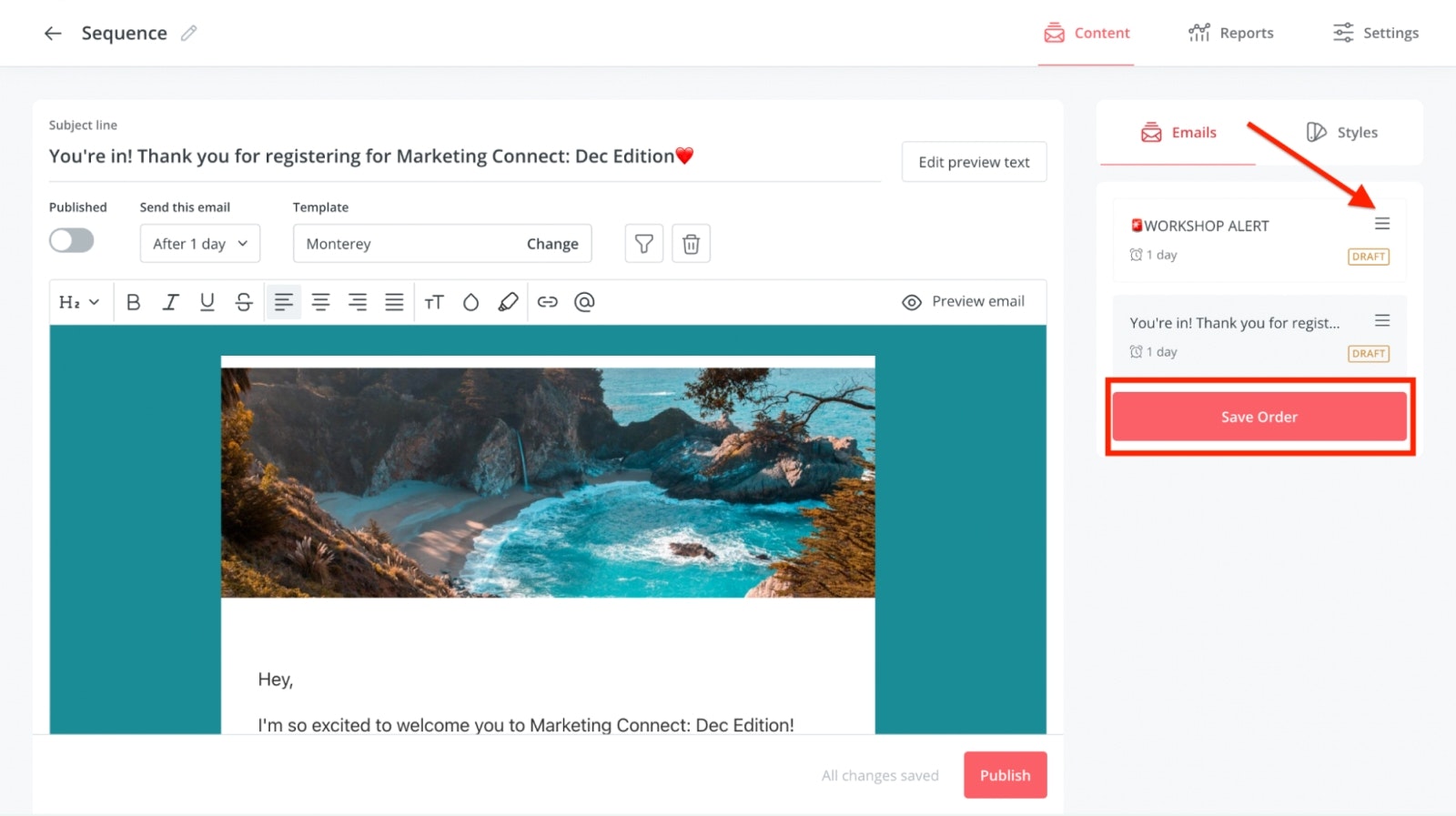This screenshot has width=1456, height=816.
Task: Expand the H2 heading style dropdown
Action: [79, 302]
